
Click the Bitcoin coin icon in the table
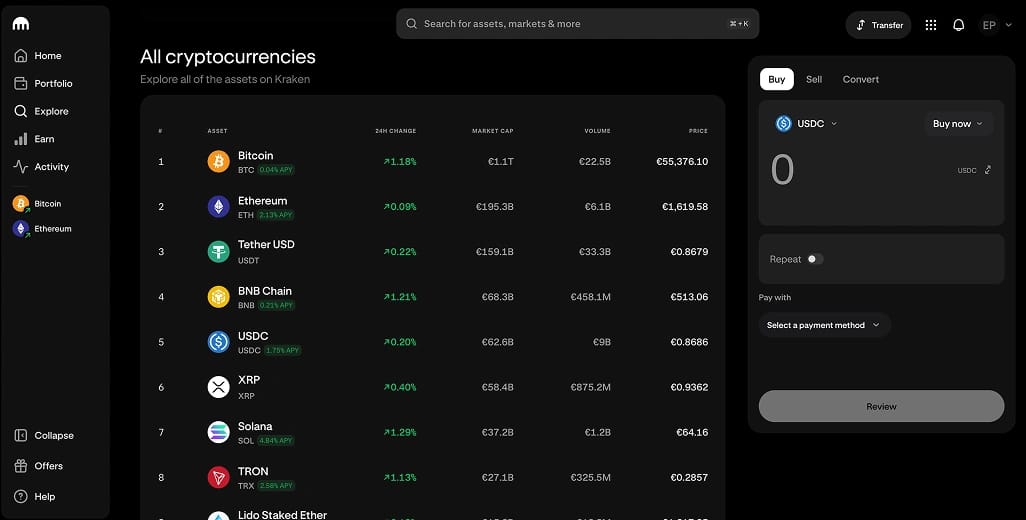[x=219, y=162]
